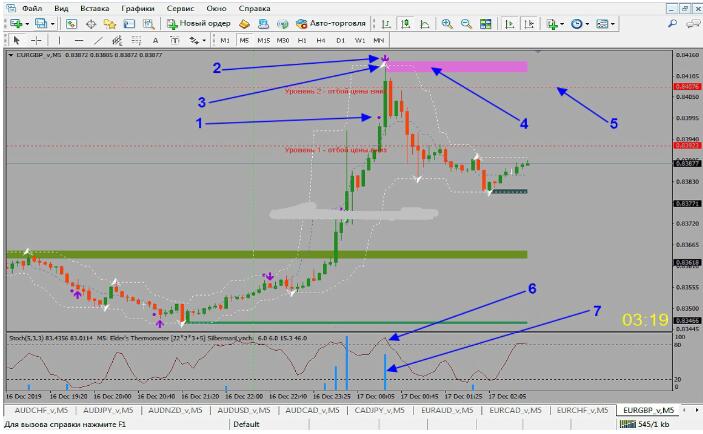
Task: Open the Графики menu
Action: [x=138, y=9]
